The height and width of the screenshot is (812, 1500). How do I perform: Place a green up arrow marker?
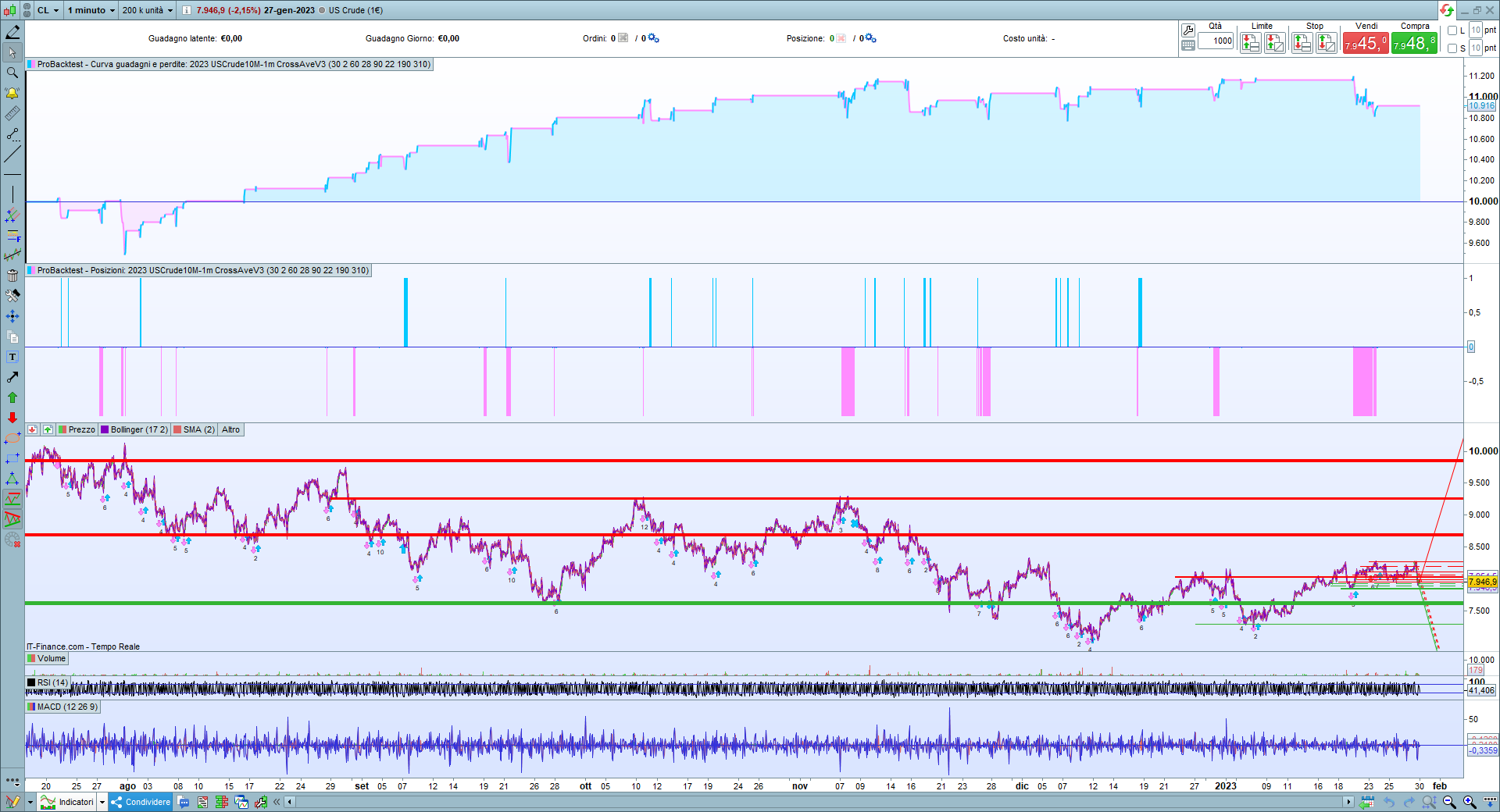tap(12, 397)
